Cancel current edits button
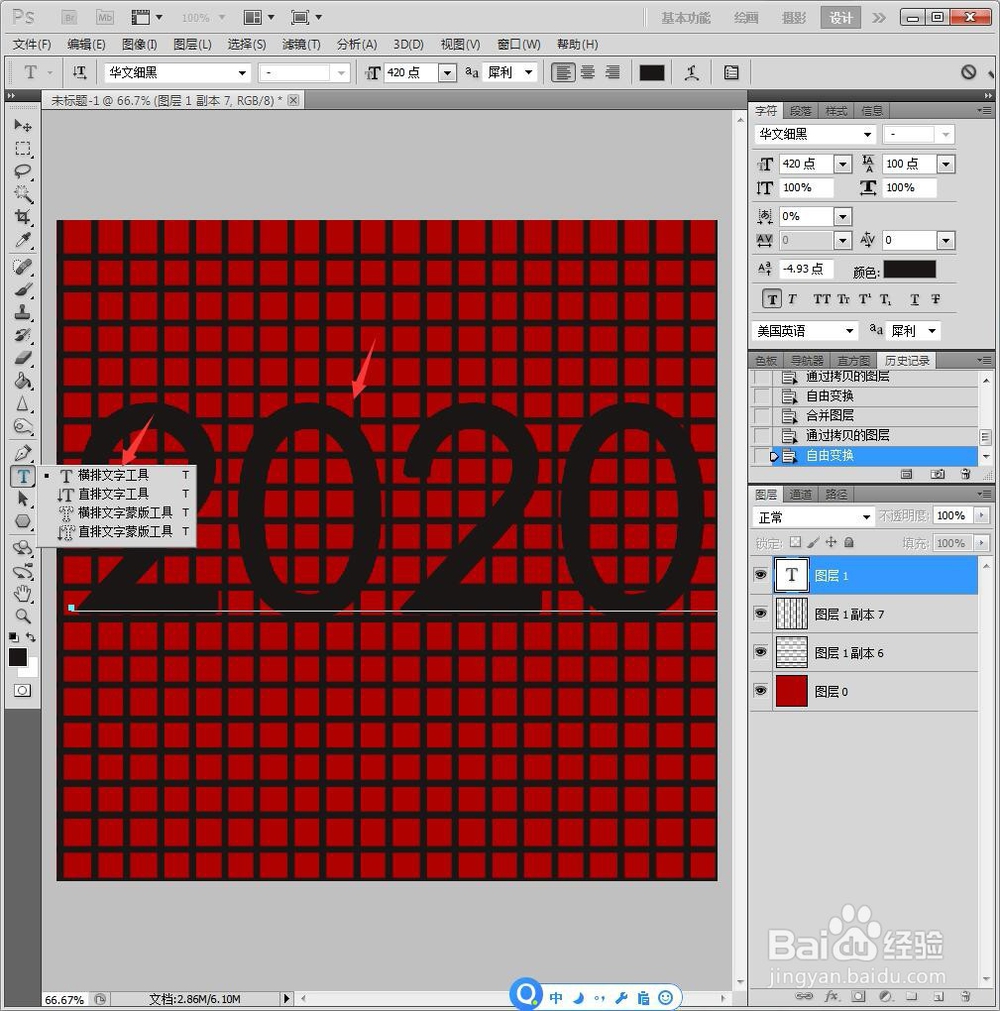Screen dimensions: 1000x1011 [x=968, y=72]
